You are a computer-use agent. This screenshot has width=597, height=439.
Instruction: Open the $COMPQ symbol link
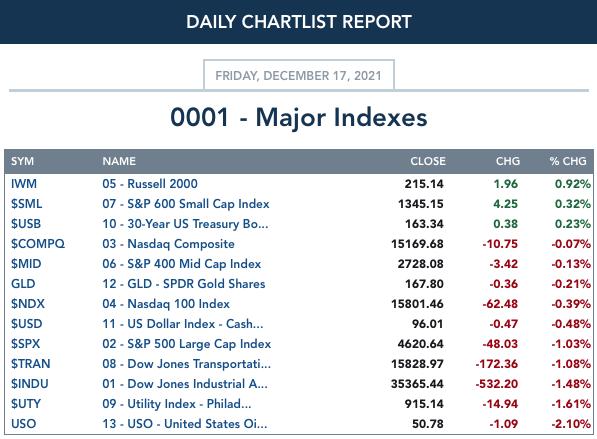(38, 244)
